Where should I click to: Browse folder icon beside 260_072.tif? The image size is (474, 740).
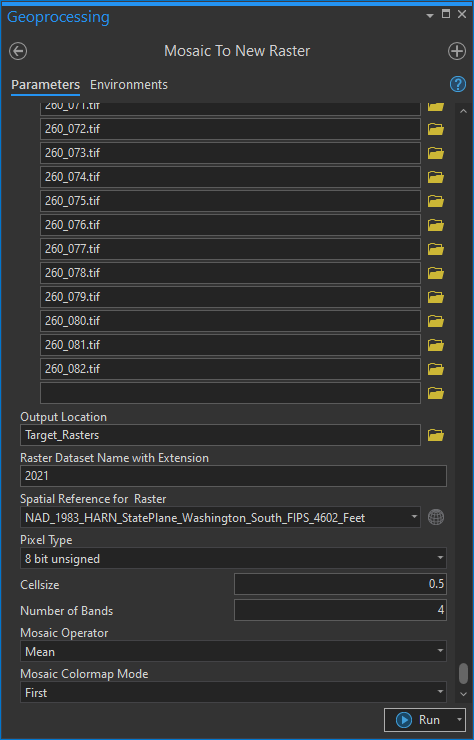(x=436, y=129)
